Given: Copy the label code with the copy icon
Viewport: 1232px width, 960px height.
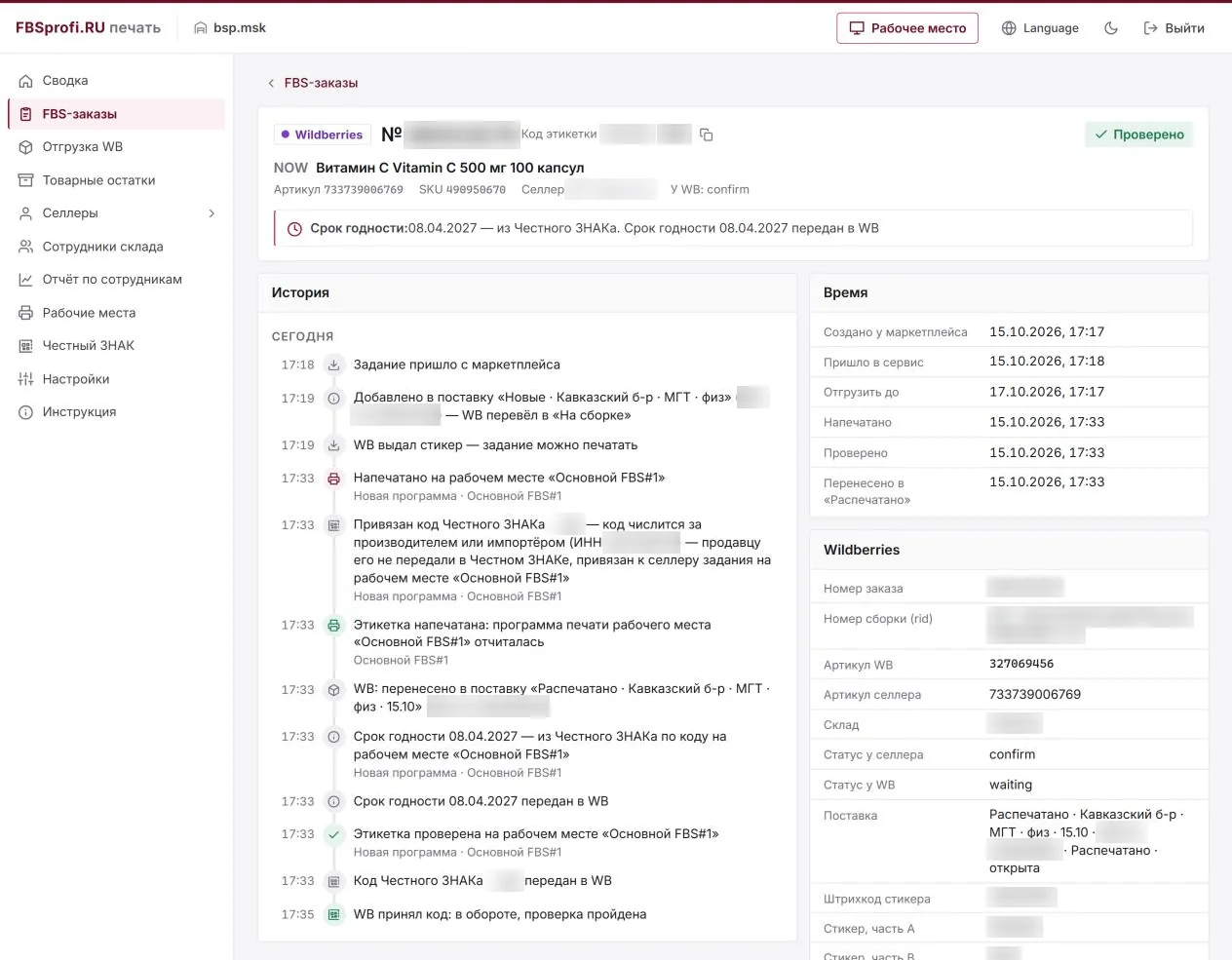Looking at the screenshot, I should [x=707, y=134].
